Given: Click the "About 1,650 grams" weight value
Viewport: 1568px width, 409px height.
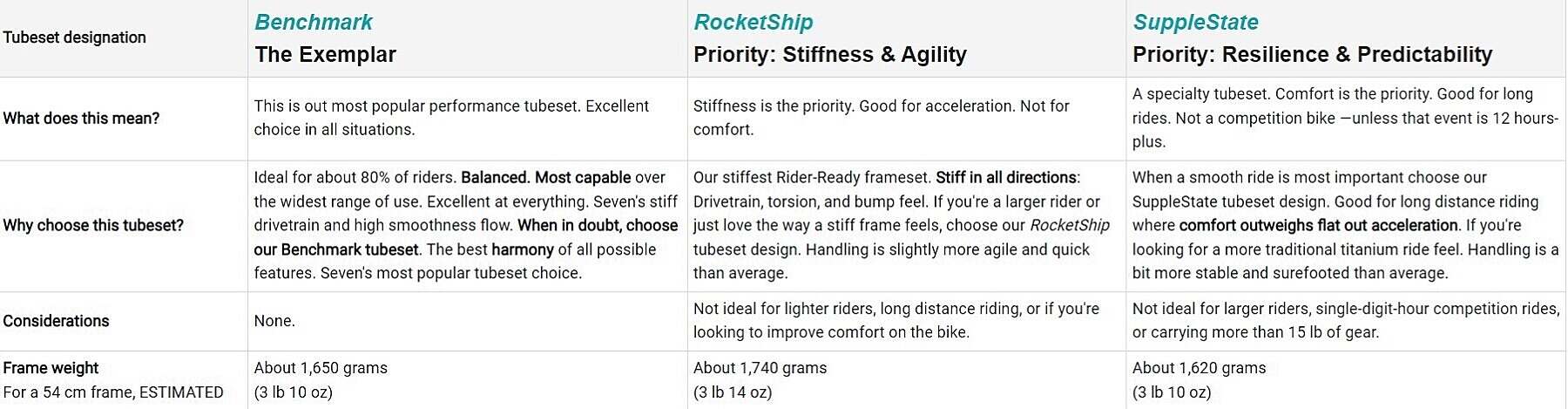Looking at the screenshot, I should (321, 368).
